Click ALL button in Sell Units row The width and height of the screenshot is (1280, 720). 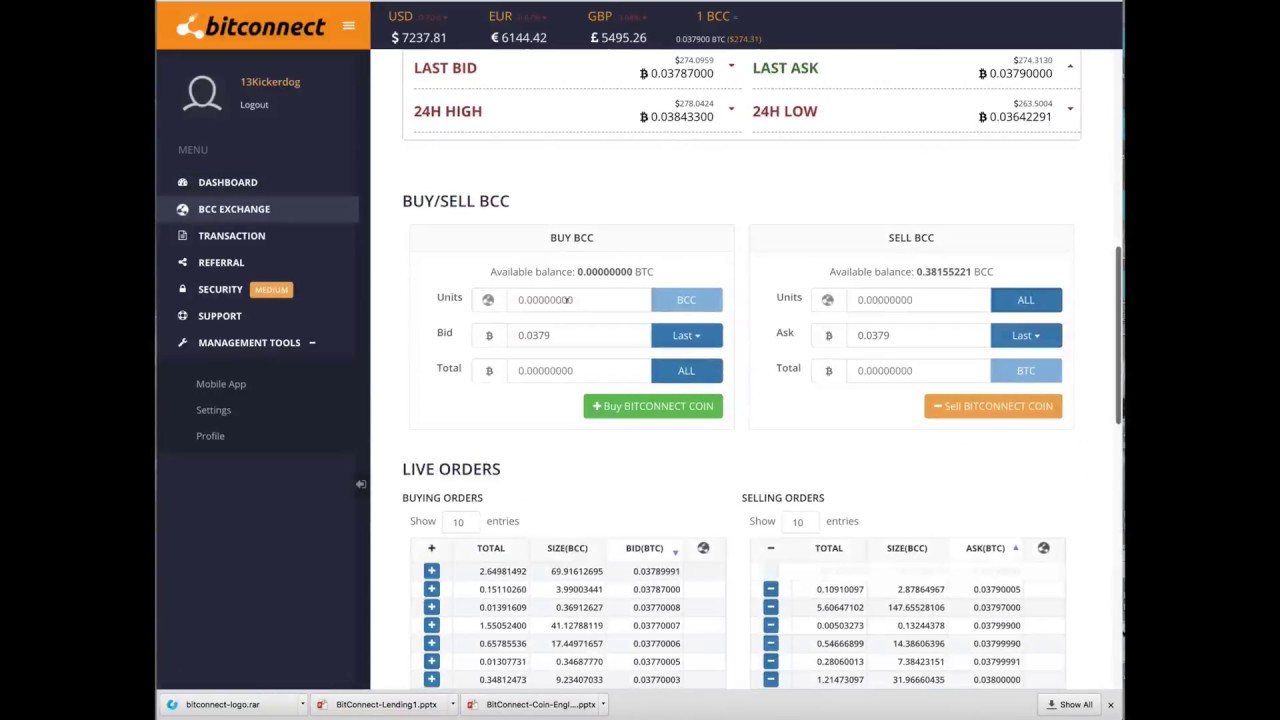click(1026, 300)
